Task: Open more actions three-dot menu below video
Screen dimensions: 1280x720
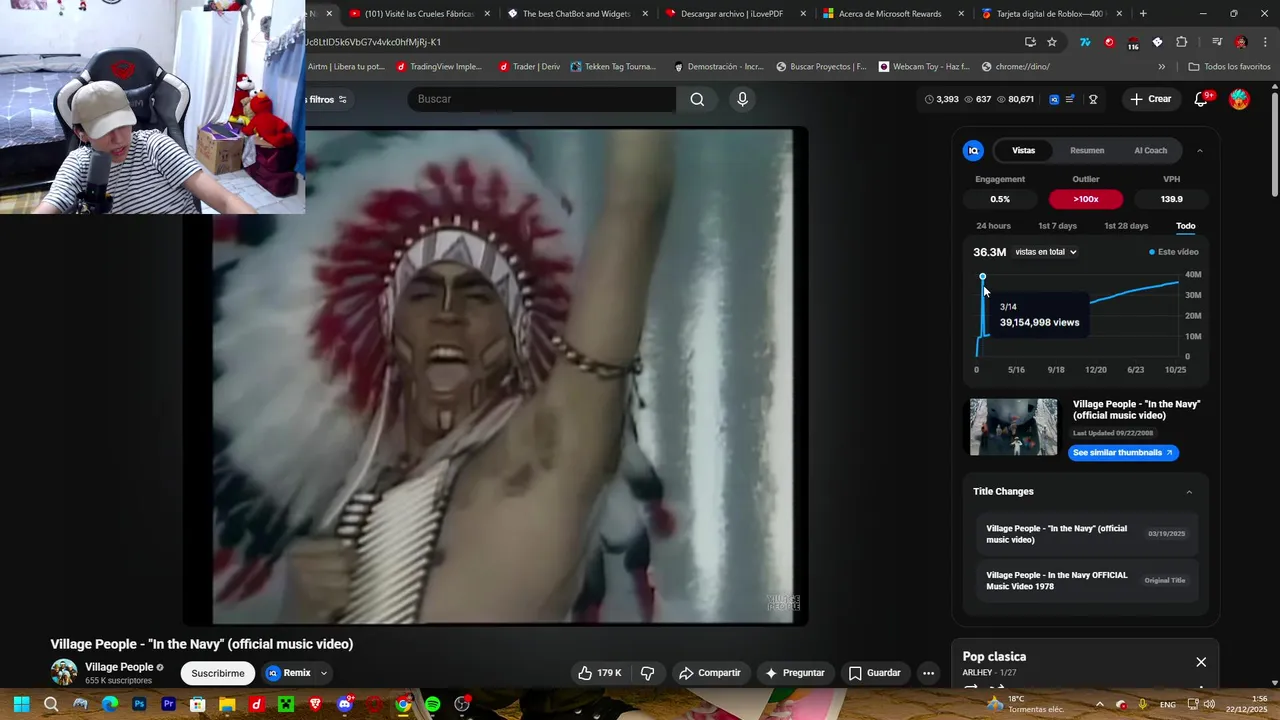Action: (x=928, y=673)
